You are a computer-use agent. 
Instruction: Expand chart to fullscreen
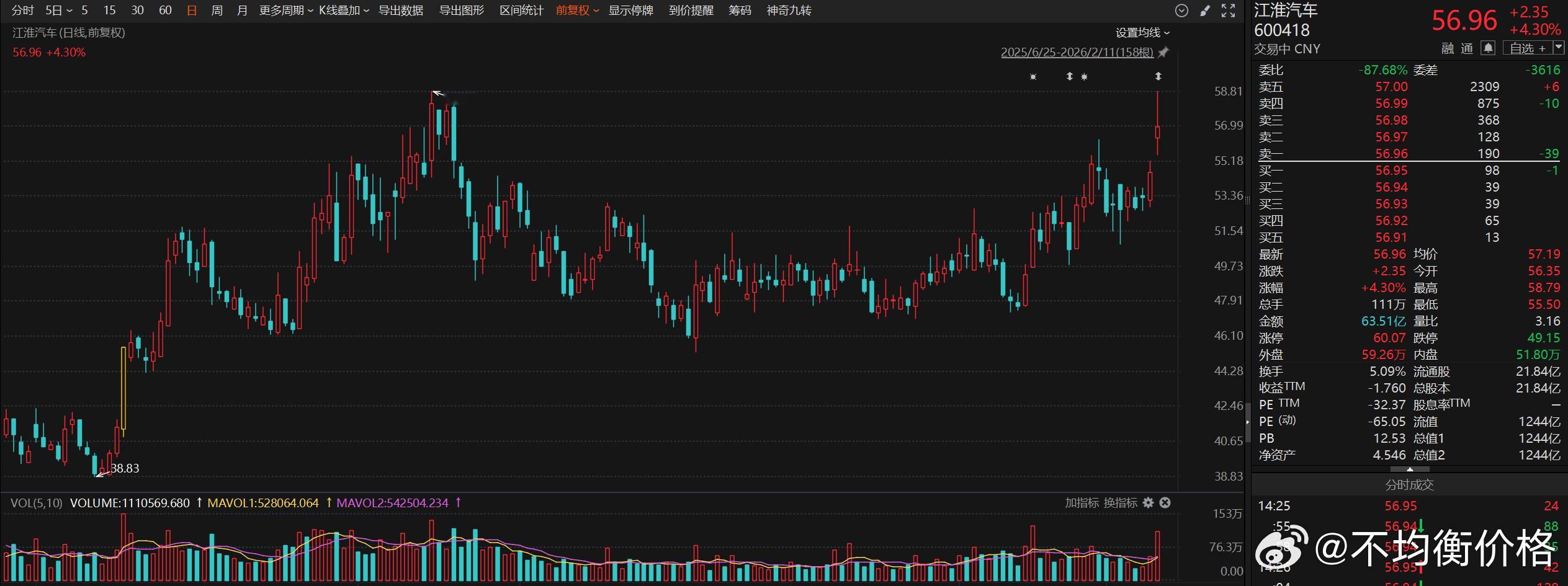[x=1228, y=11]
